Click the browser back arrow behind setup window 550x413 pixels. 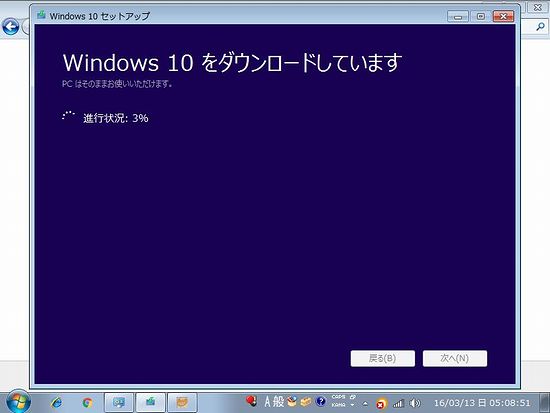[11, 27]
